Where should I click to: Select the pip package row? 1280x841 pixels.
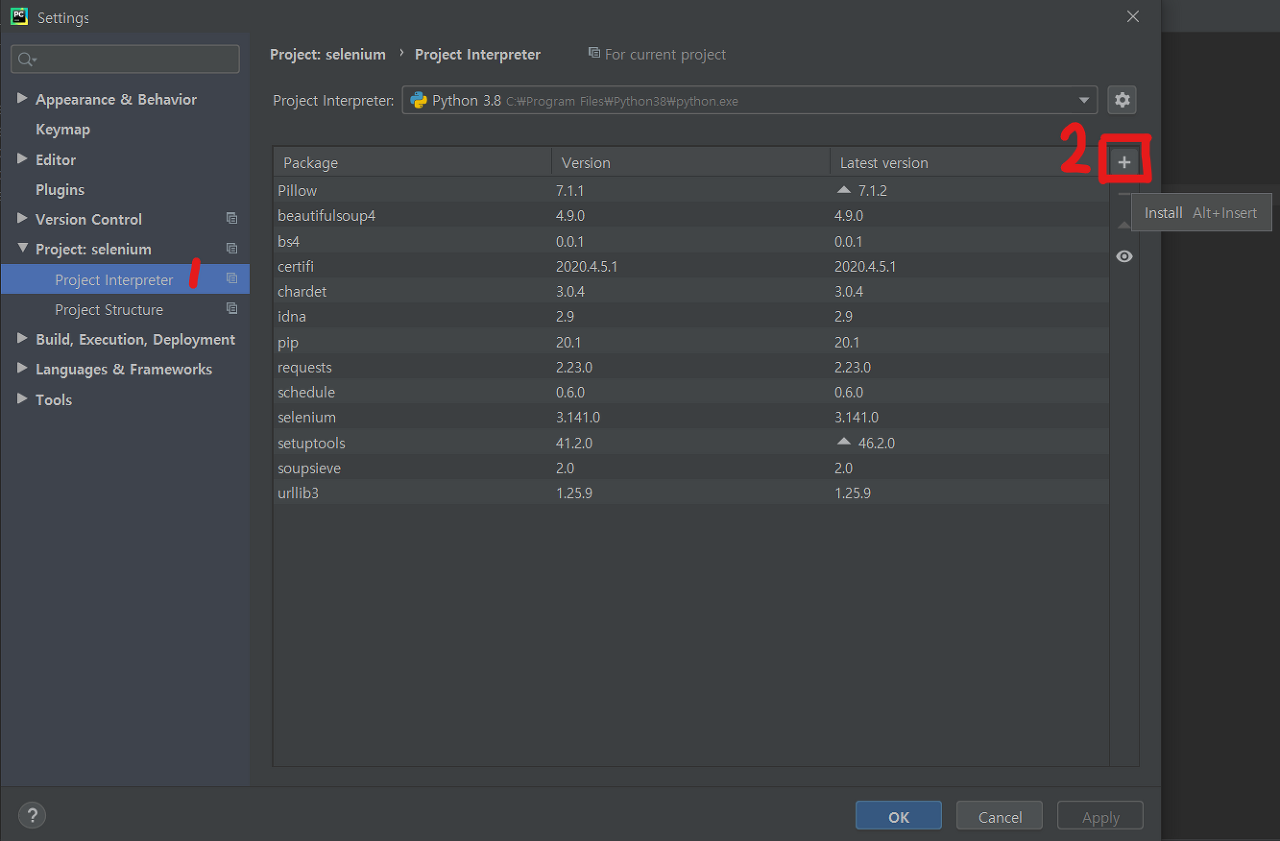pos(691,342)
